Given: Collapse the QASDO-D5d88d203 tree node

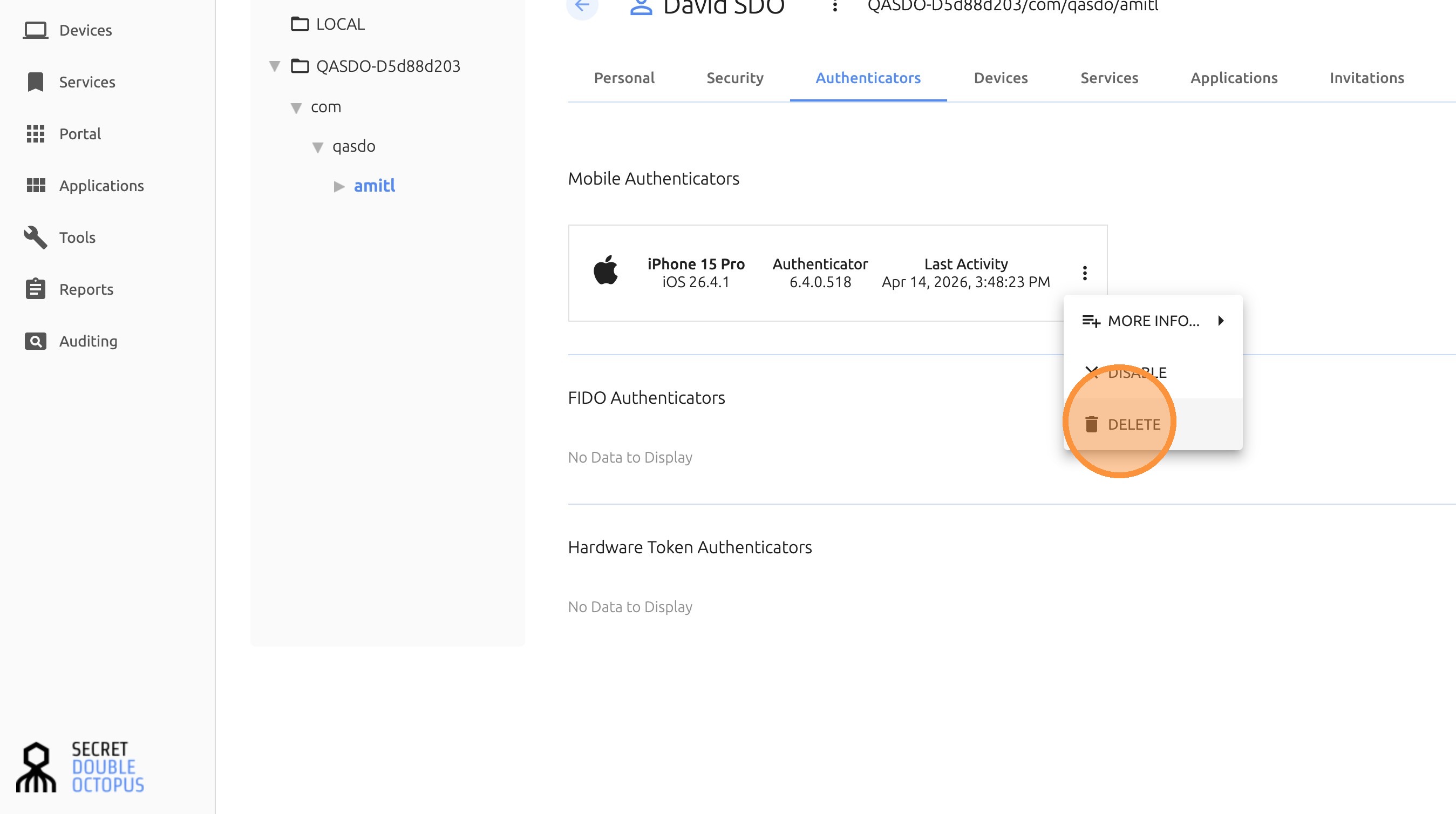Looking at the screenshot, I should click(275, 66).
